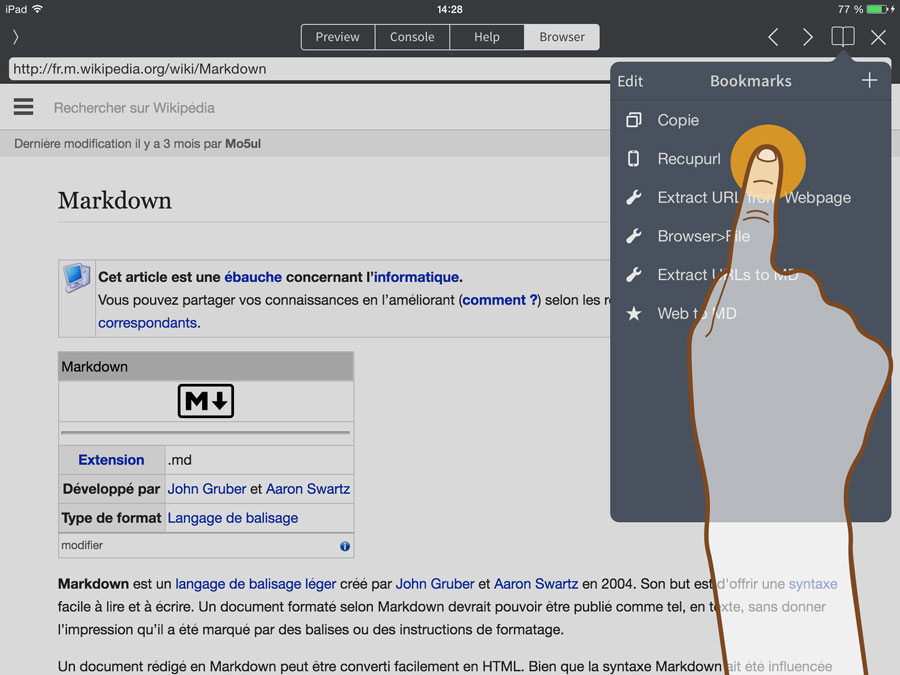The image size is (900, 675).
Task: Click the blue info icon in infobox
Action: [x=344, y=546]
